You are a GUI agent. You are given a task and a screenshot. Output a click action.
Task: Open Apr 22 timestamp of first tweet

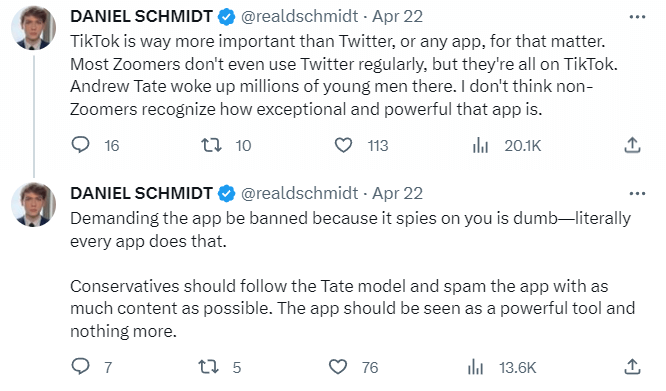pos(398,17)
